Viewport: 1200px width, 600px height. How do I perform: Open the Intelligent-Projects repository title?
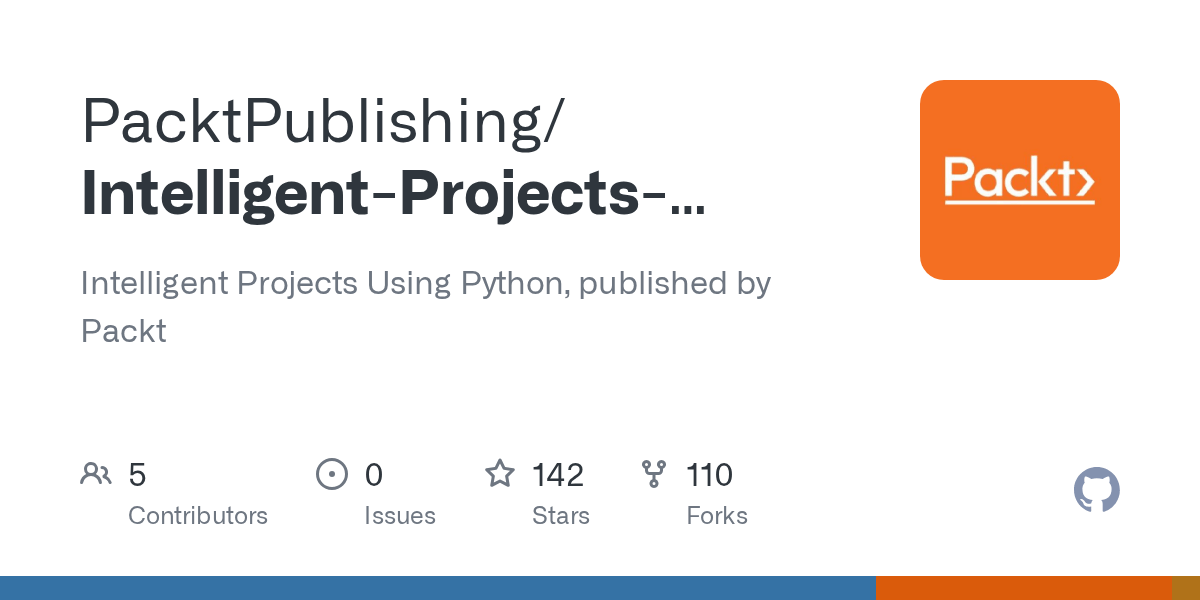pos(393,194)
